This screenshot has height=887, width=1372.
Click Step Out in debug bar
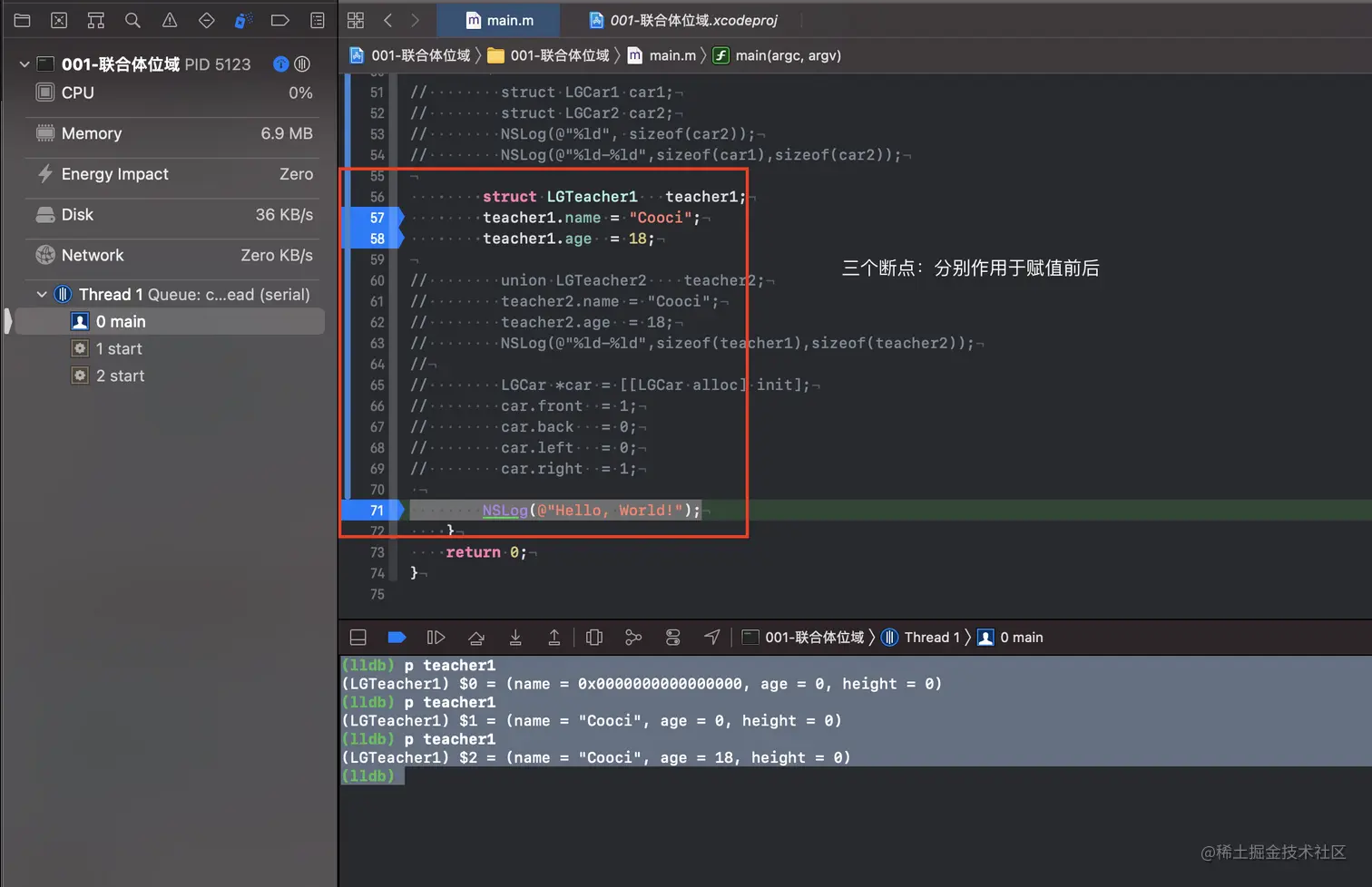pyautogui.click(x=554, y=638)
